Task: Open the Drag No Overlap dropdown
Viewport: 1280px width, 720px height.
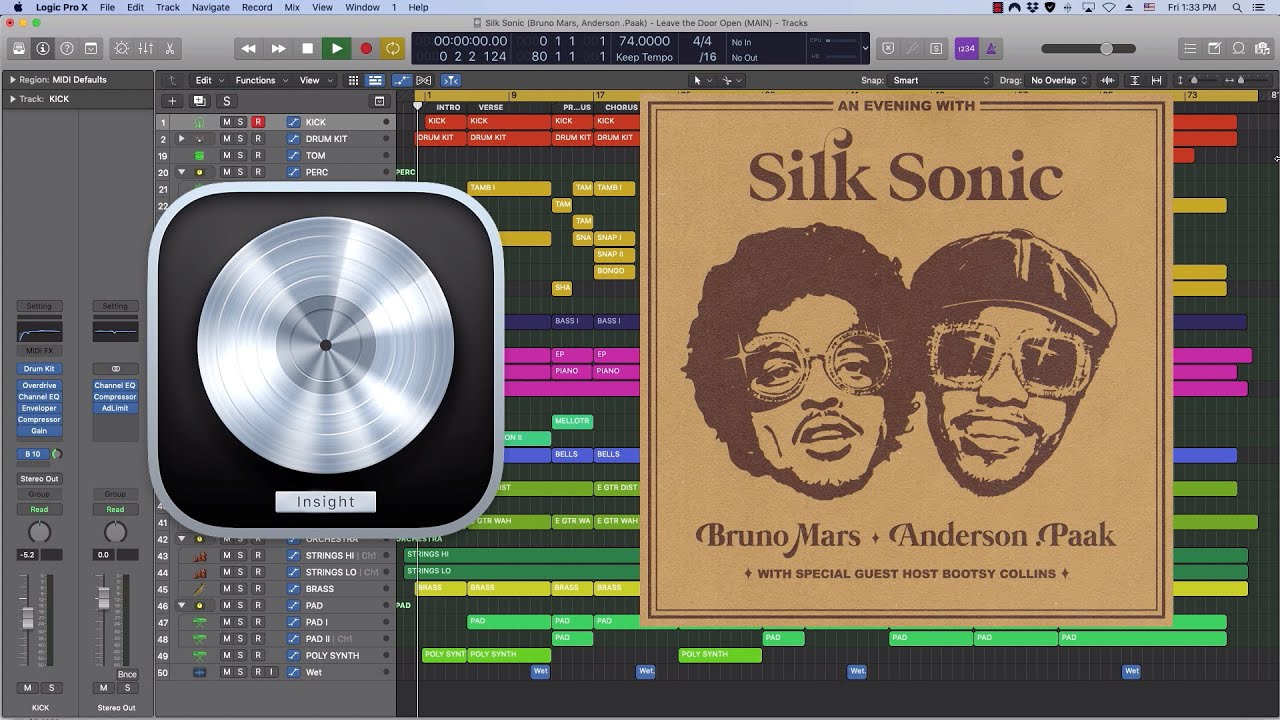Action: (x=1058, y=80)
